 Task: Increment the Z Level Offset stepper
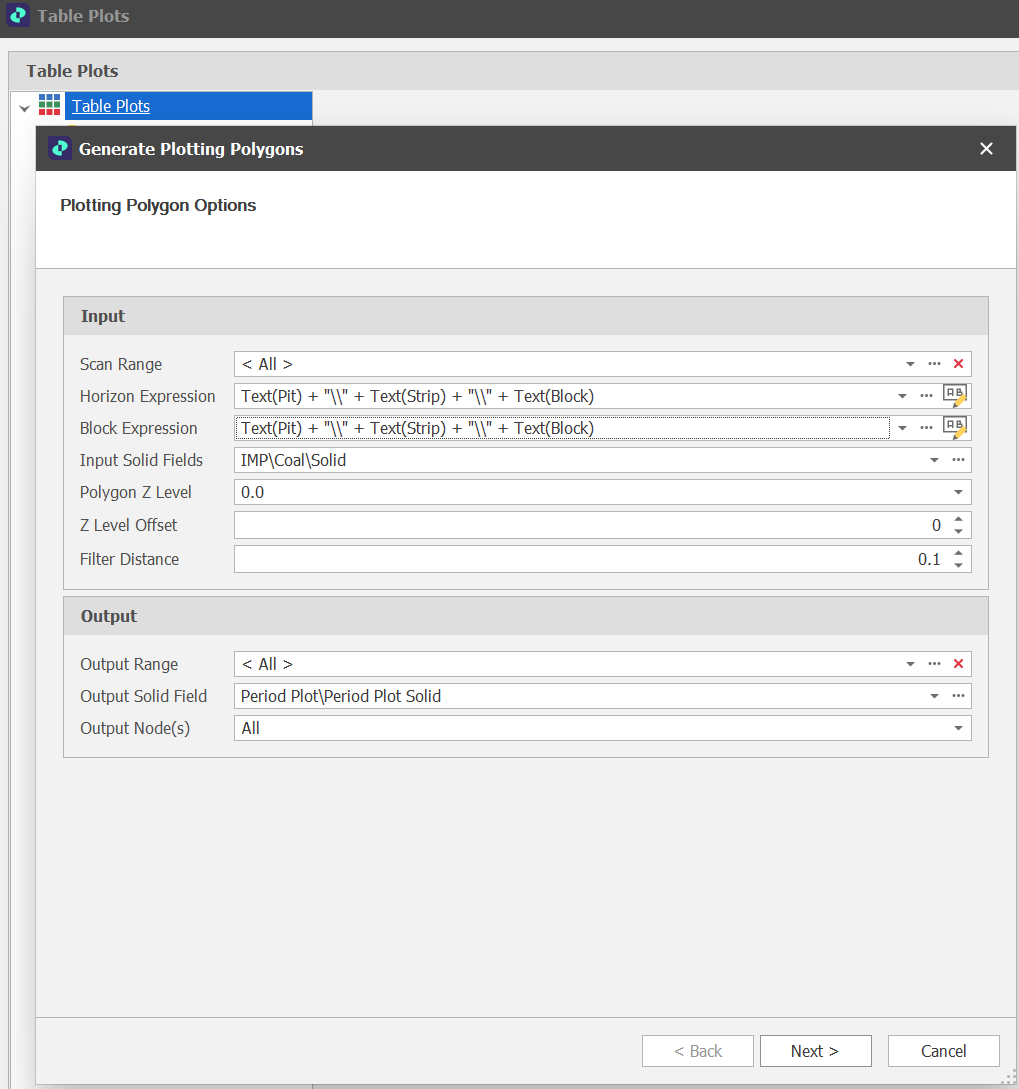pyautogui.click(x=958, y=519)
